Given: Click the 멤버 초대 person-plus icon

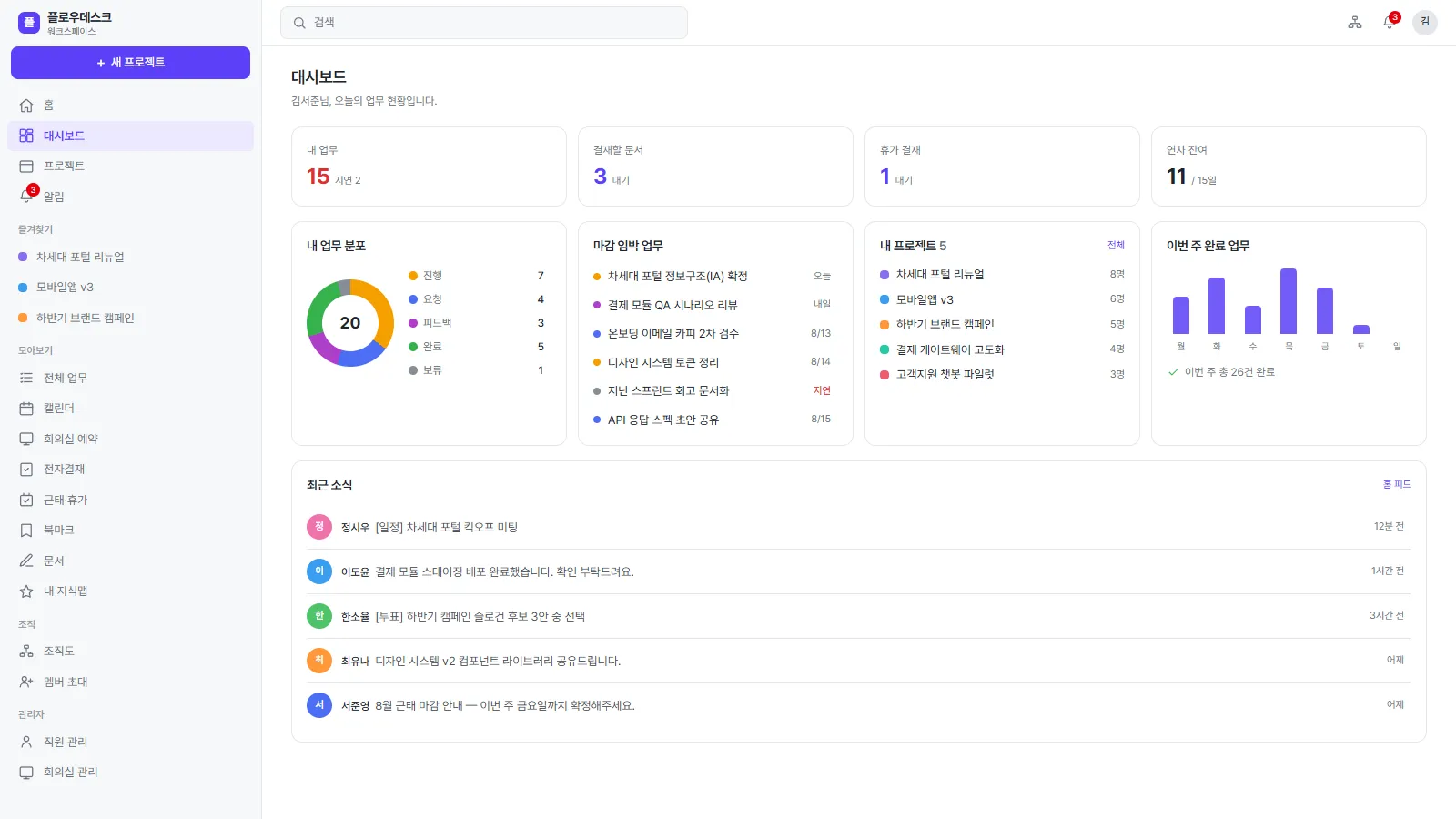Looking at the screenshot, I should coord(26,682).
